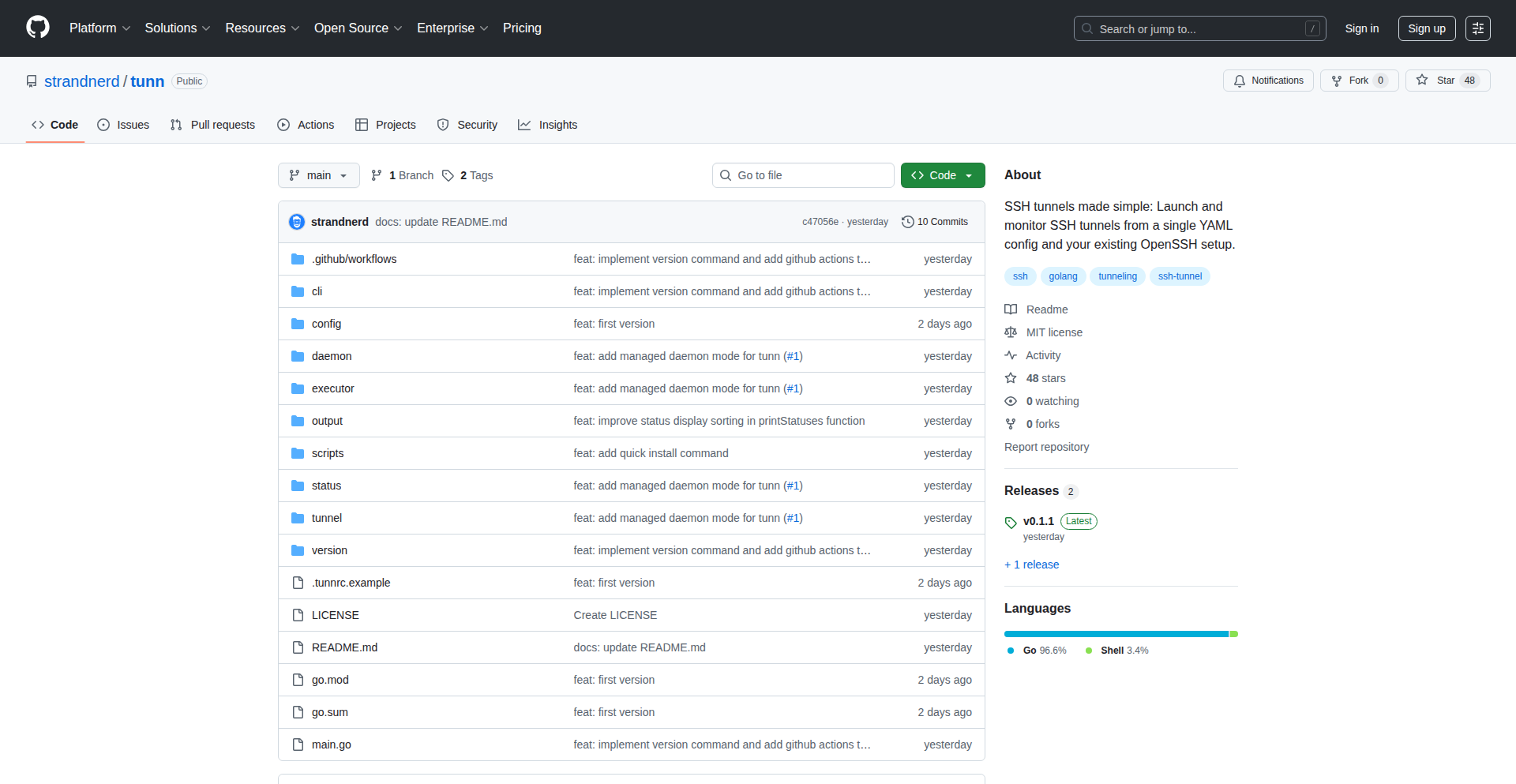
Task: Switch to the Insights tab
Action: [548, 125]
